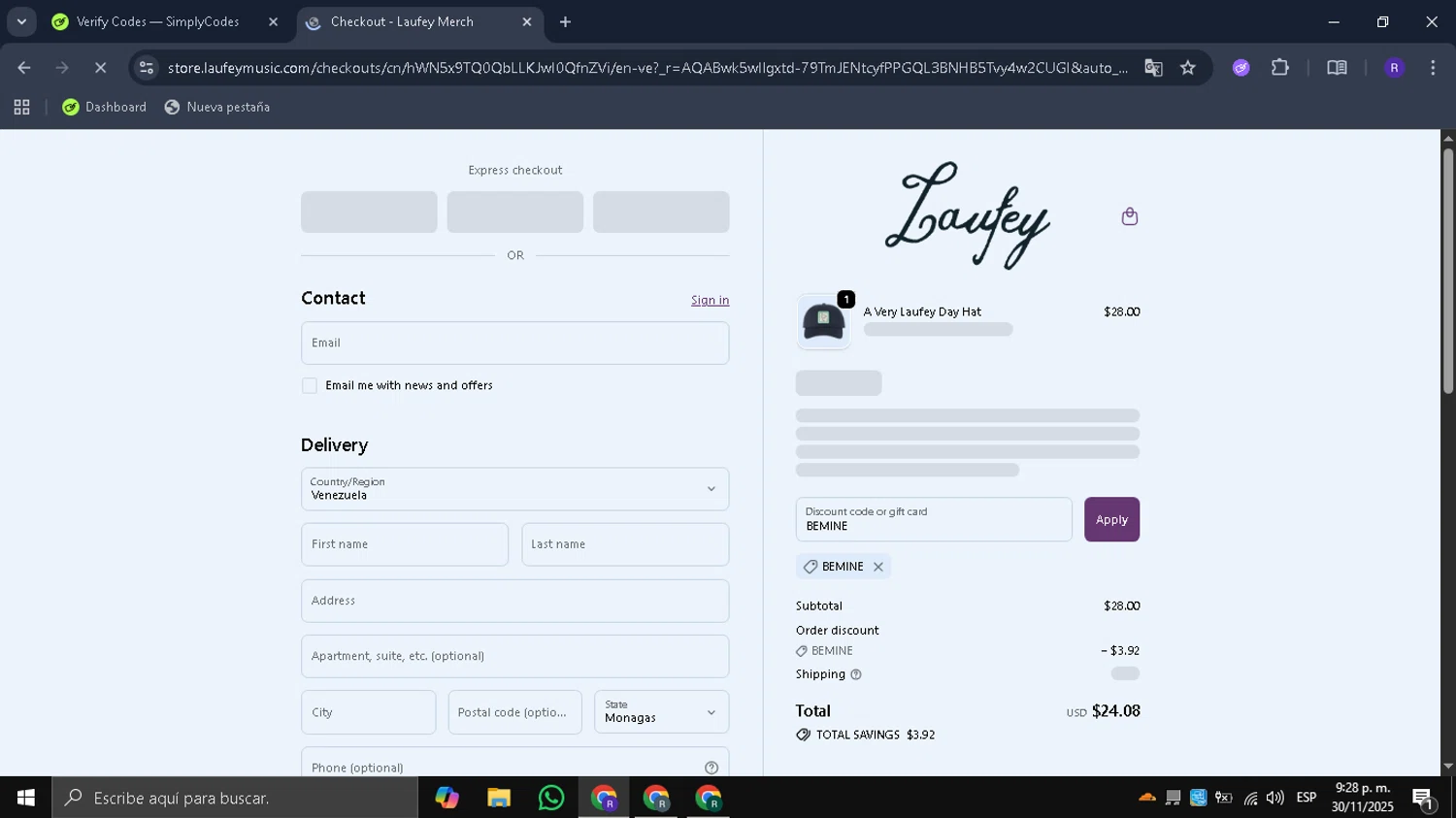Click the shipping help question icon
The width and height of the screenshot is (1456, 818).
[855, 674]
